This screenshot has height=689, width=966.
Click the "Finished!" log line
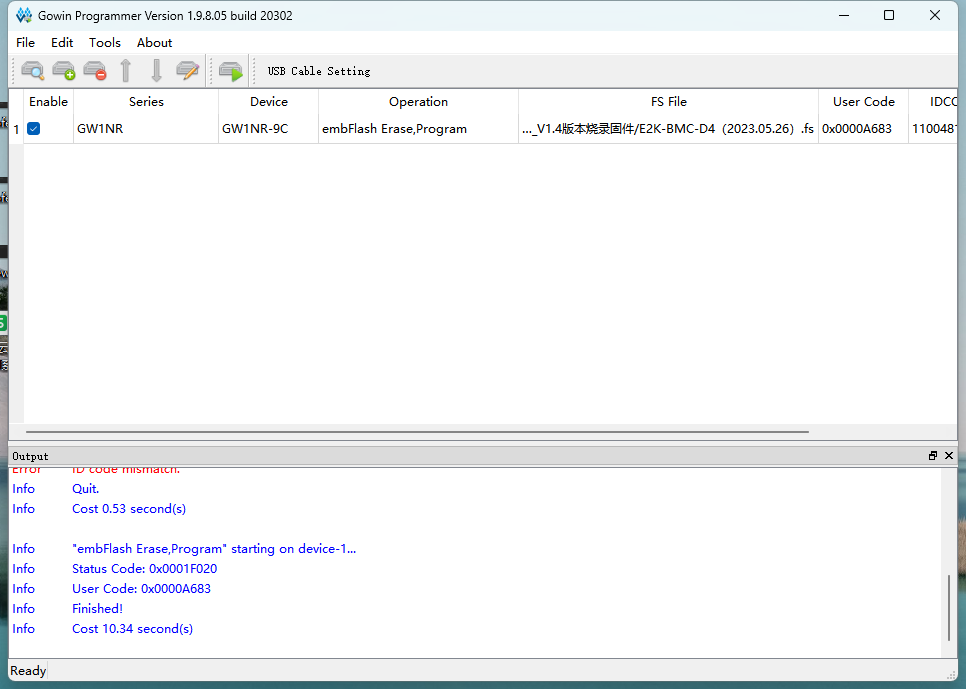97,608
